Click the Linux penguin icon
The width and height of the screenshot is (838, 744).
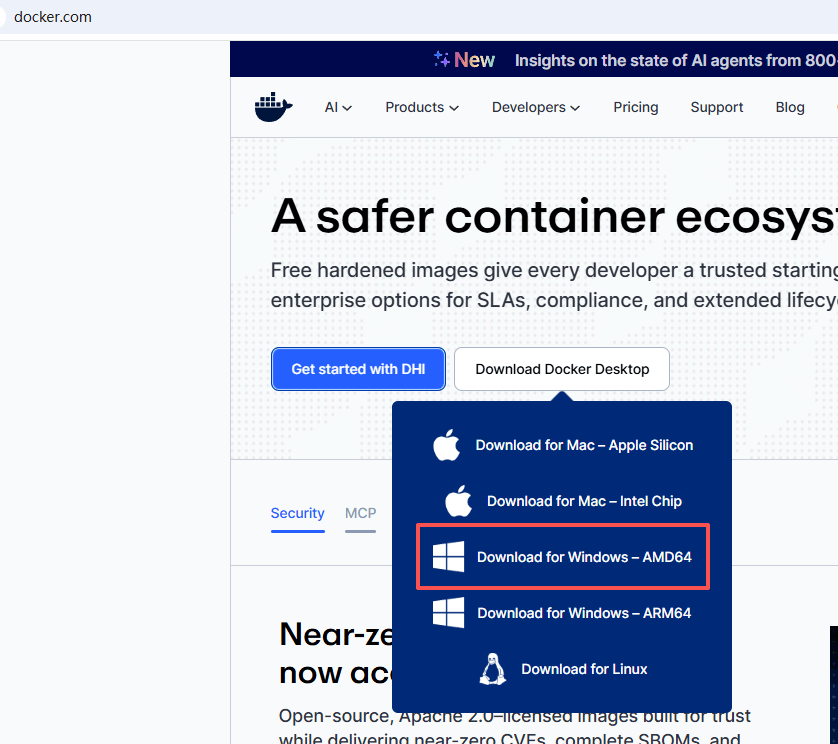tap(492, 669)
